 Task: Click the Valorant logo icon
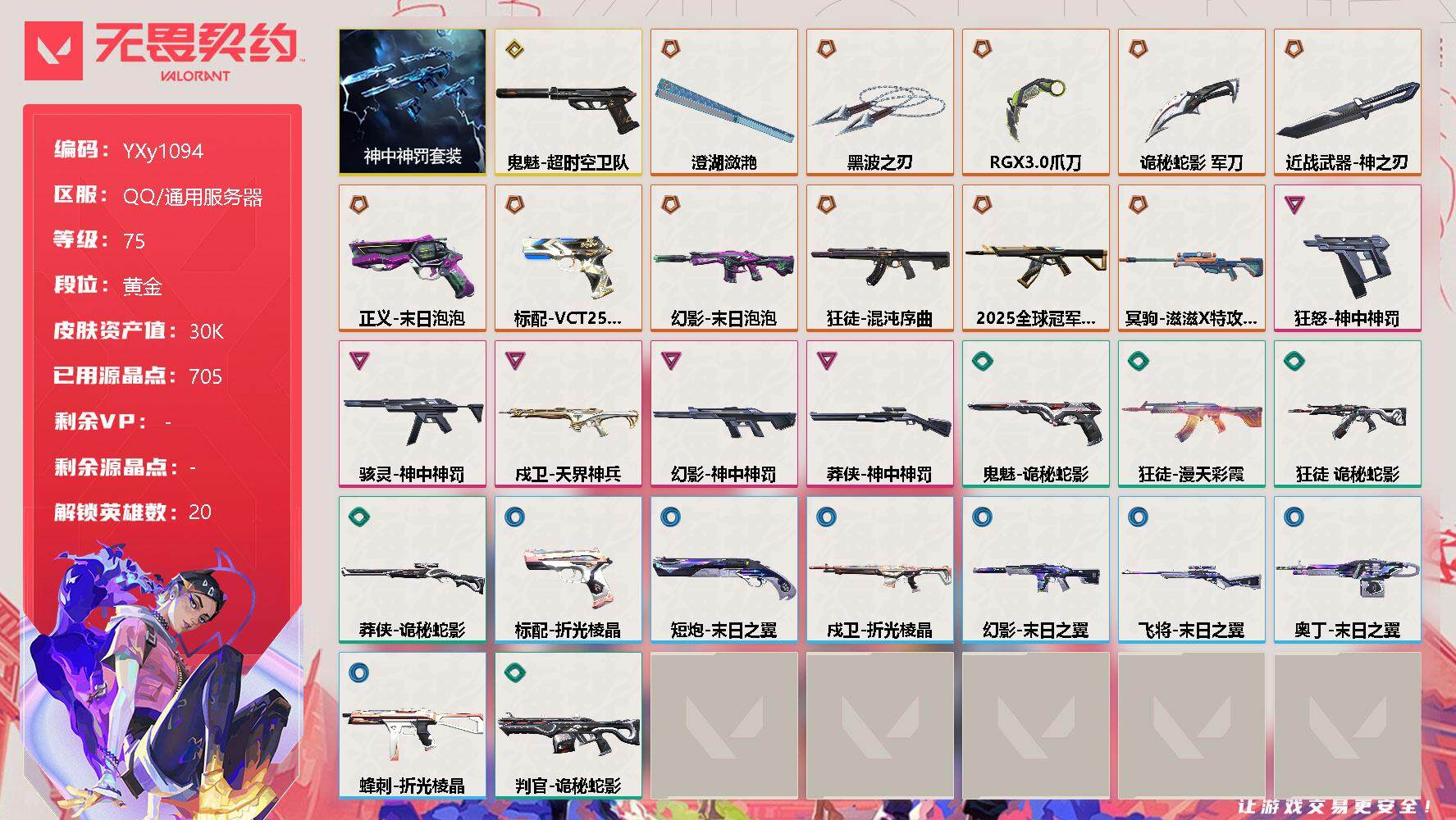click(x=53, y=51)
